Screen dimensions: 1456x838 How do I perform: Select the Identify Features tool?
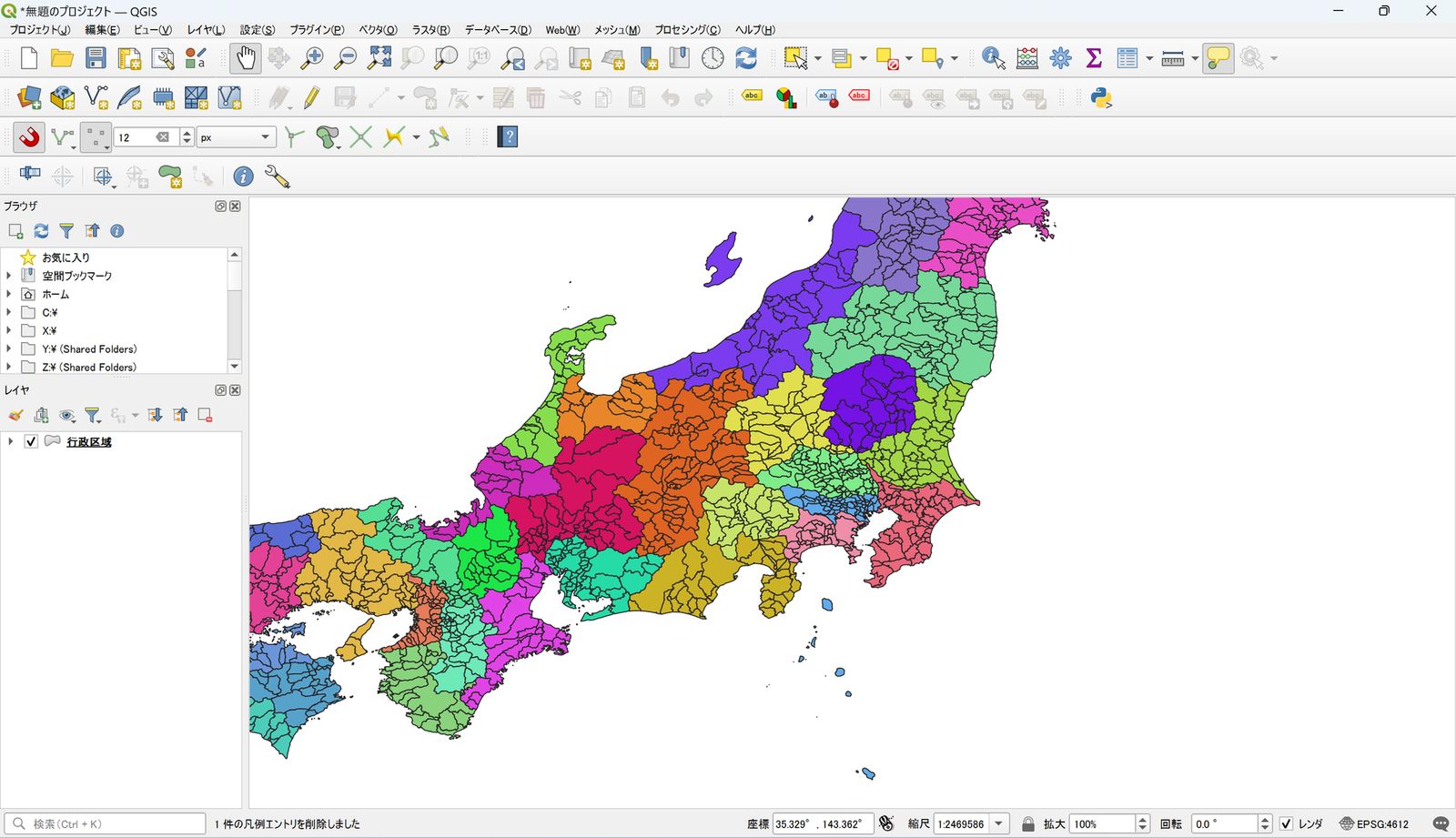click(x=994, y=58)
